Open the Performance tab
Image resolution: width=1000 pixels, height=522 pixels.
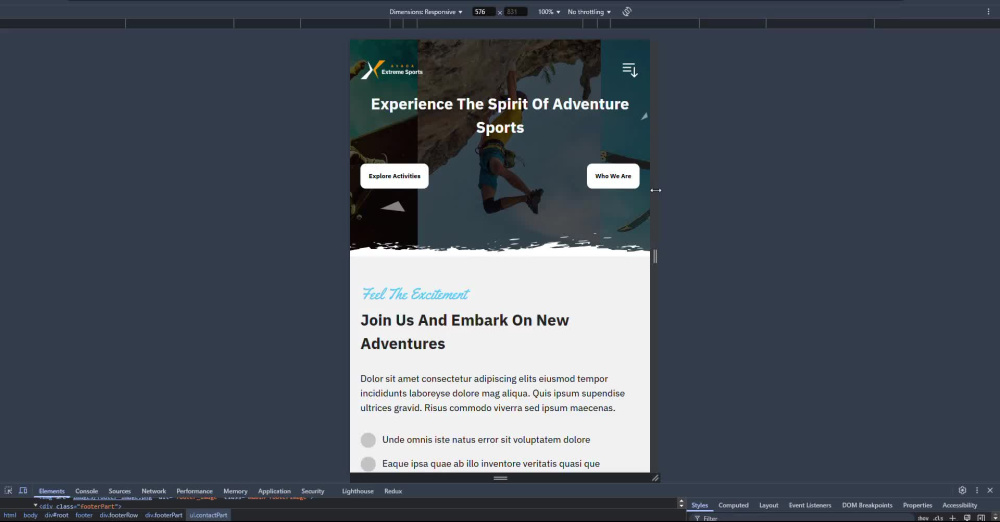[195, 491]
